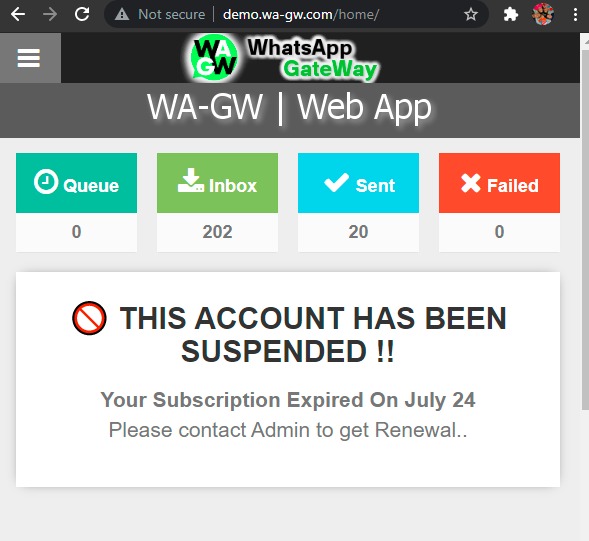The image size is (589, 541).
Task: Click the WA GW logo
Action: [214, 57]
